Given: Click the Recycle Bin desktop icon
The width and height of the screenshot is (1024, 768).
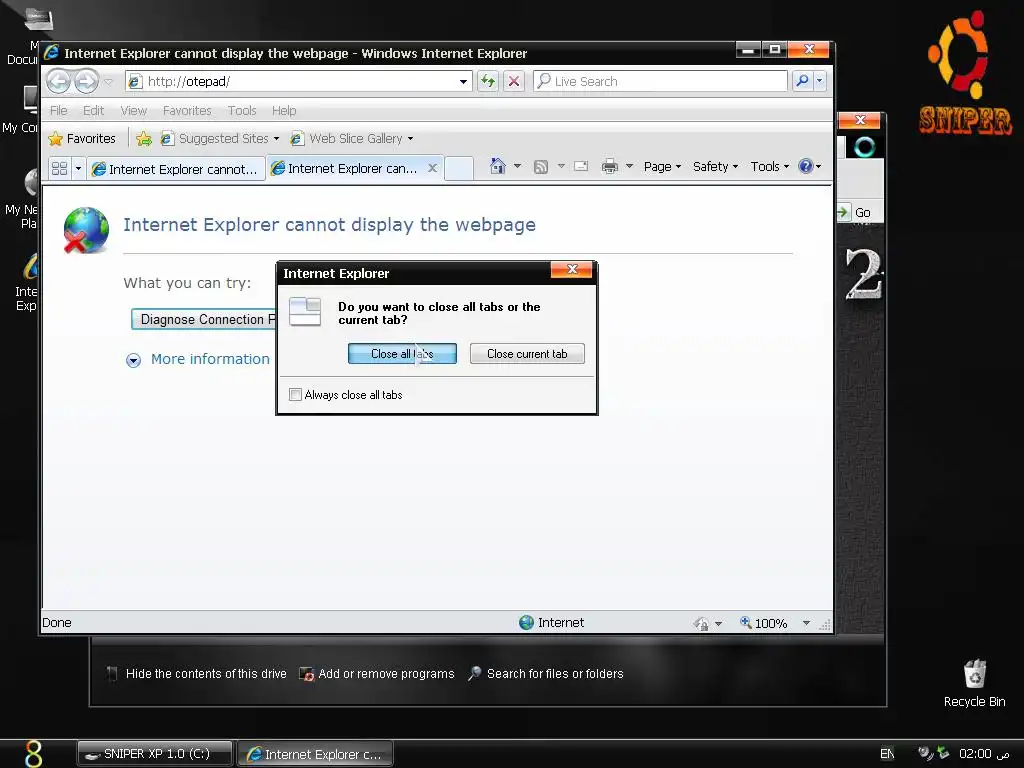Looking at the screenshot, I should [x=974, y=683].
